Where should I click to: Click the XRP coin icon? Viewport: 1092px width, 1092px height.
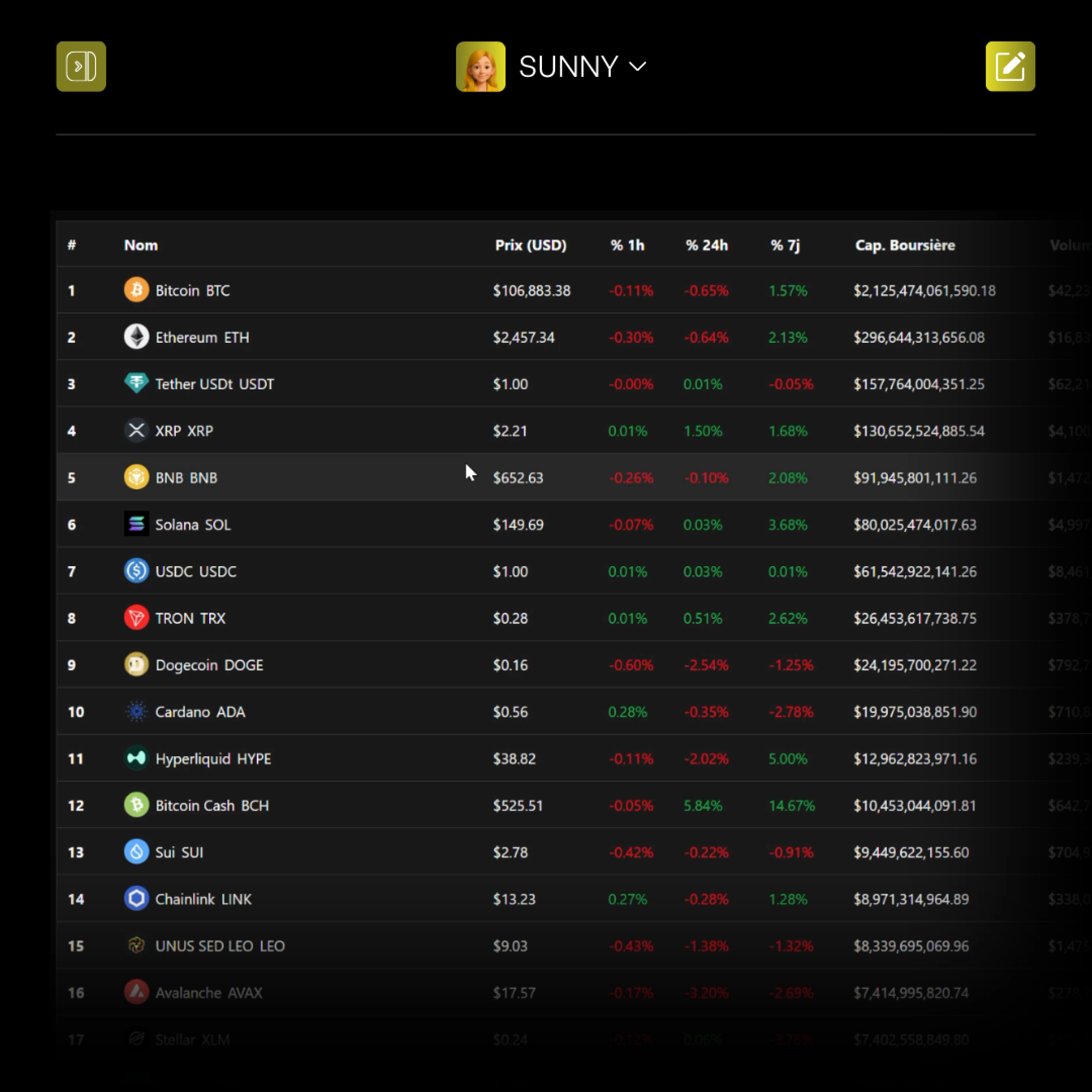click(x=136, y=430)
